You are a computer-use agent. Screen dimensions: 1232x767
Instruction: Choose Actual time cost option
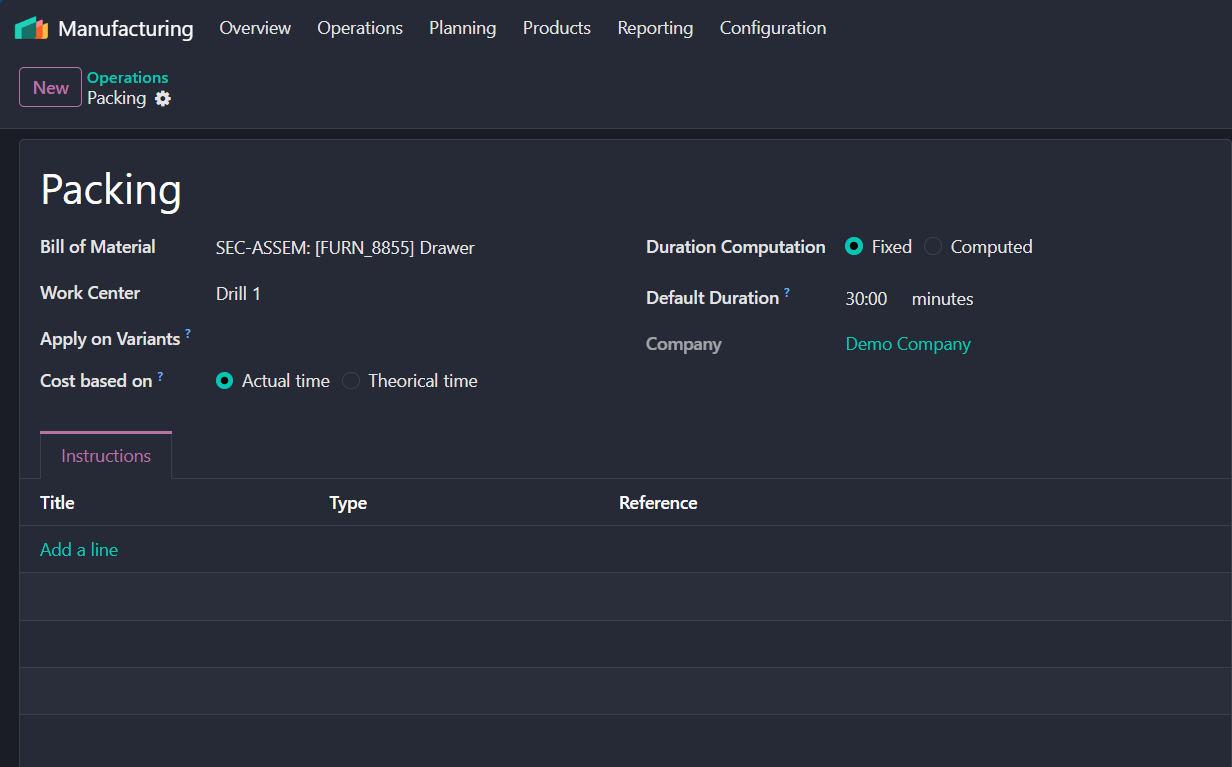tap(225, 381)
